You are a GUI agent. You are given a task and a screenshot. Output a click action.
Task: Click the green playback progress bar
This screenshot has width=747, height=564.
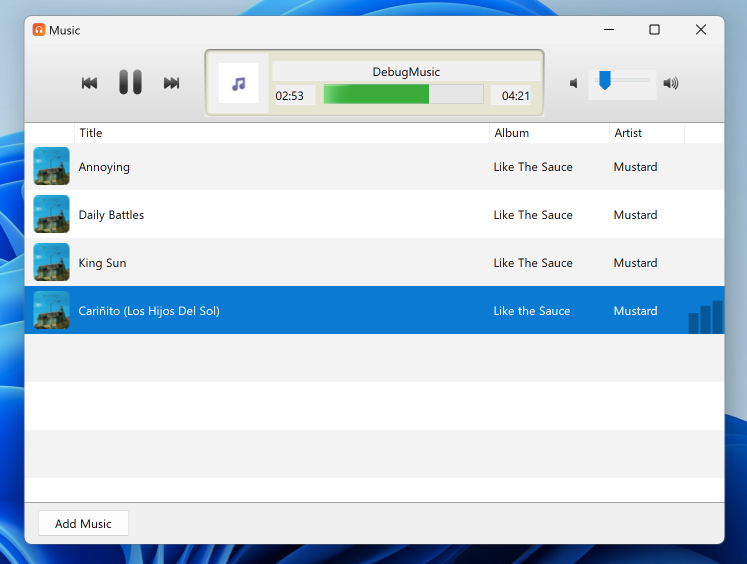(404, 94)
